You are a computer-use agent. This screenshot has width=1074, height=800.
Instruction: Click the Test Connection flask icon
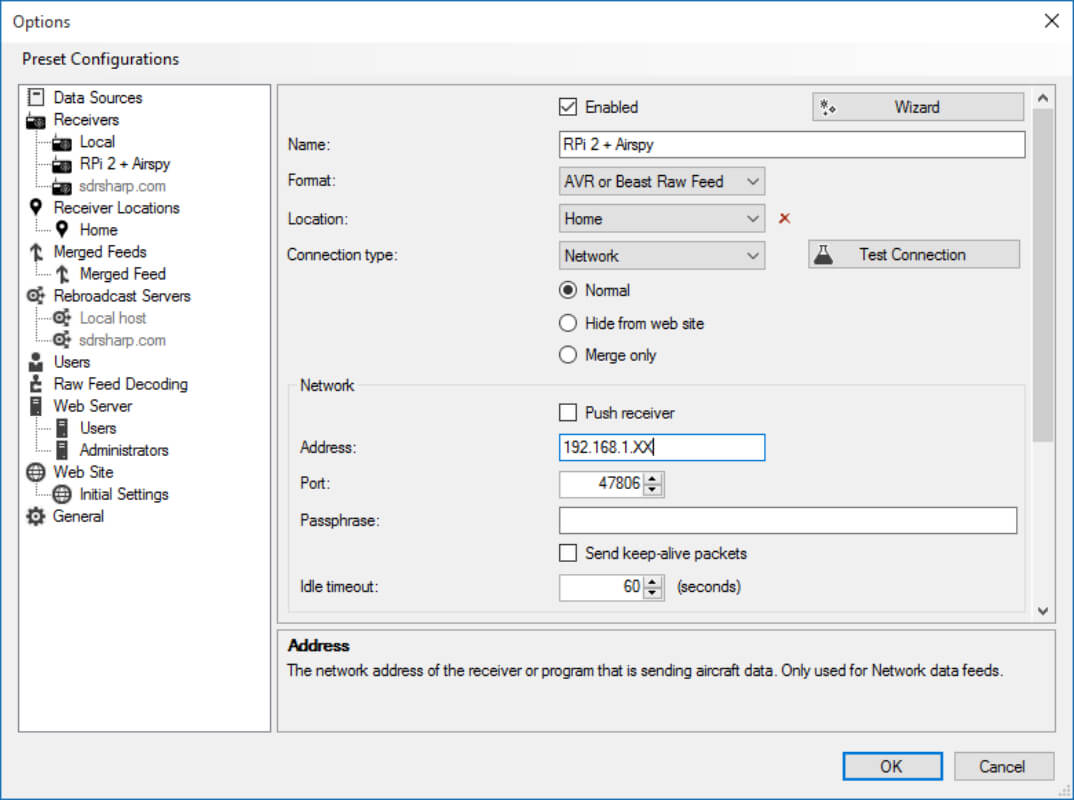click(823, 255)
